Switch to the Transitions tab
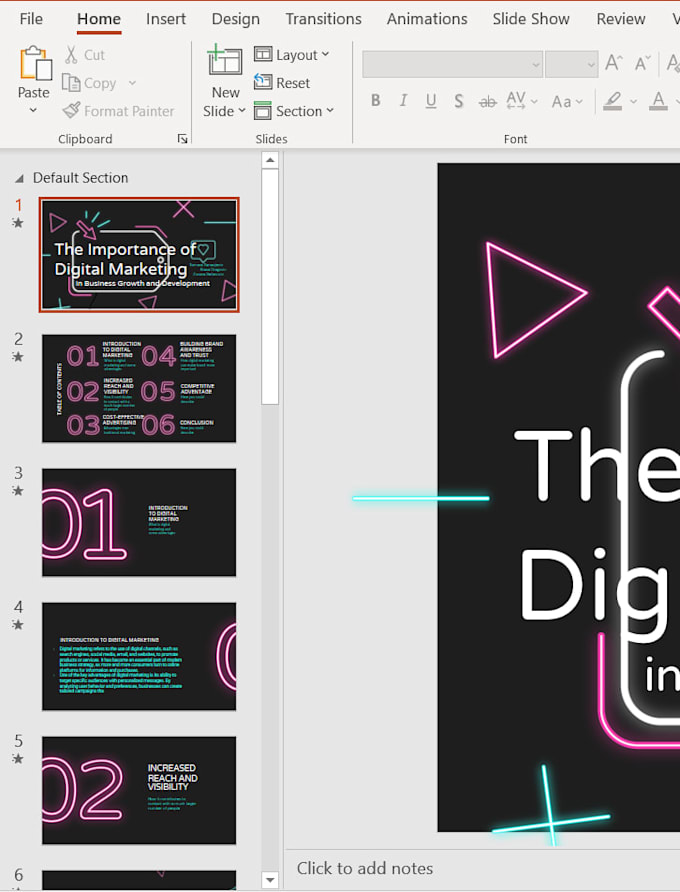The width and height of the screenshot is (680, 892). [x=323, y=19]
